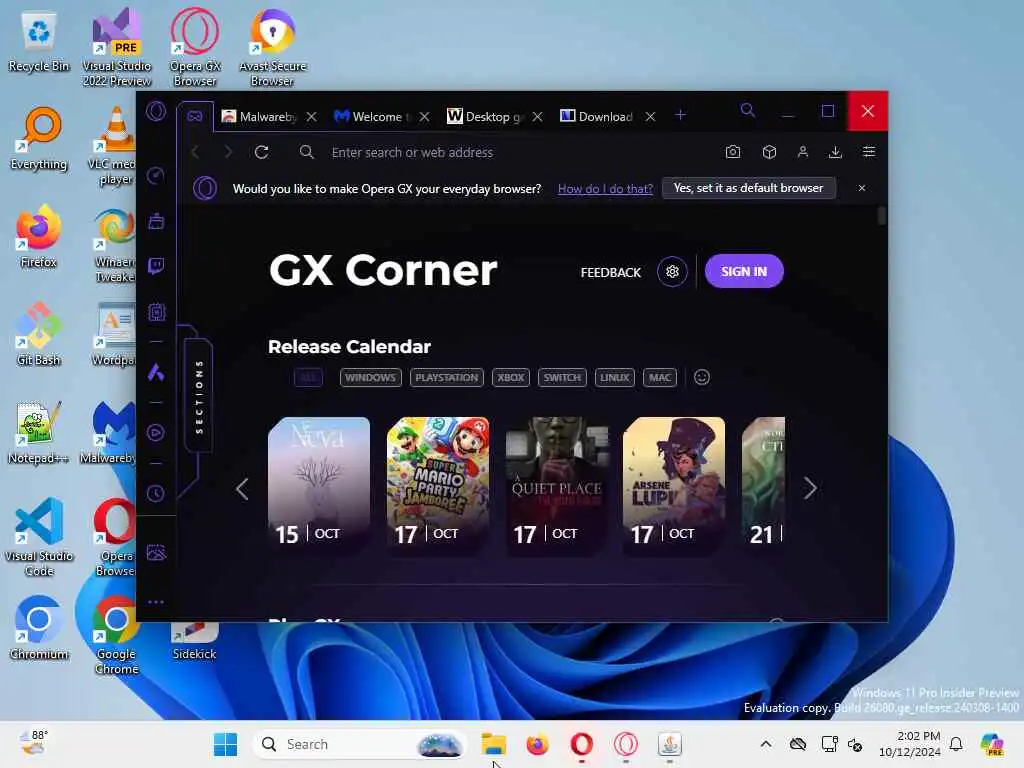Click 'Yes, set it as default browser'
Screen dimensions: 1024x768
pyautogui.click(x=748, y=188)
